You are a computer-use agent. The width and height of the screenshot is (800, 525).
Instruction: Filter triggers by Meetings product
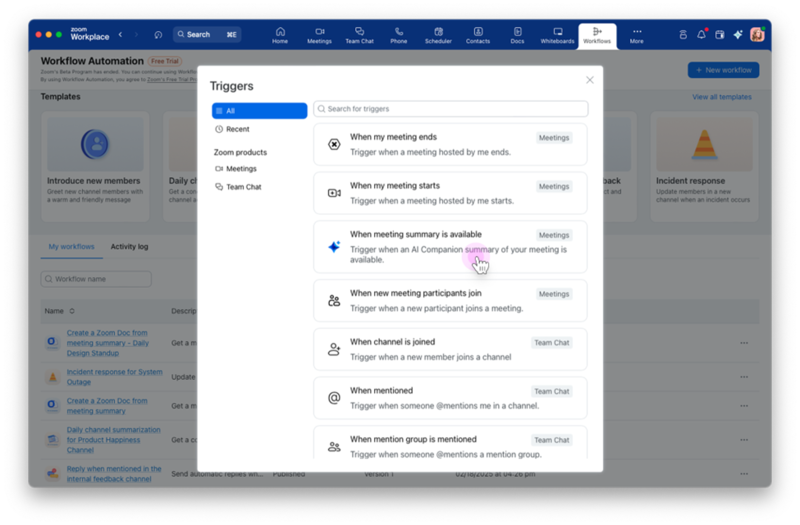pos(241,169)
